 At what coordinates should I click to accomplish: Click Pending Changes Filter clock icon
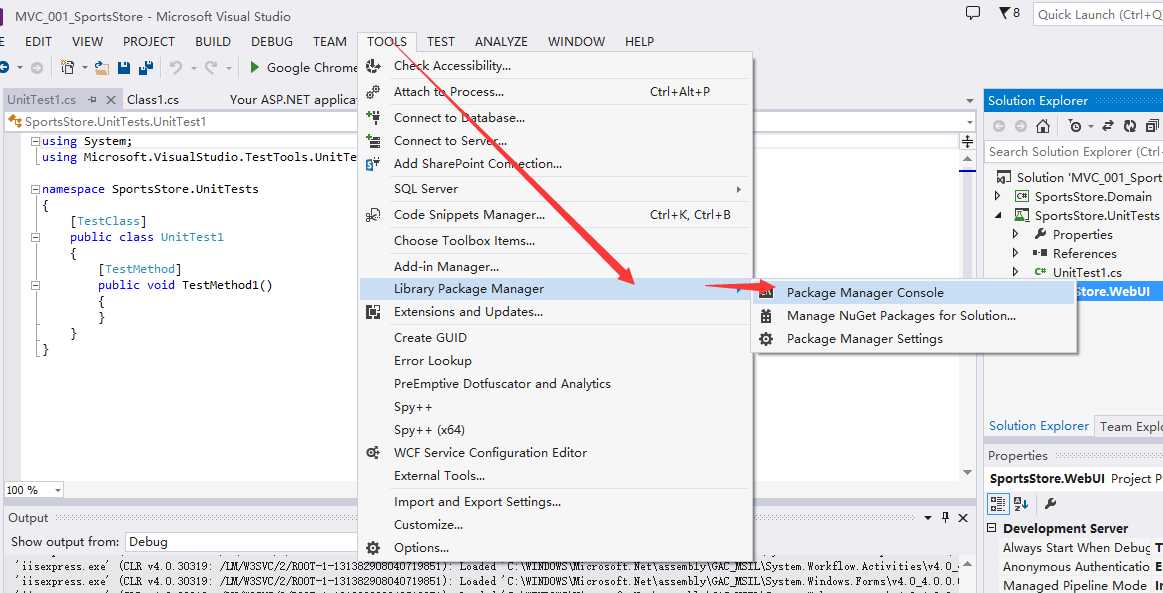coord(1075,126)
